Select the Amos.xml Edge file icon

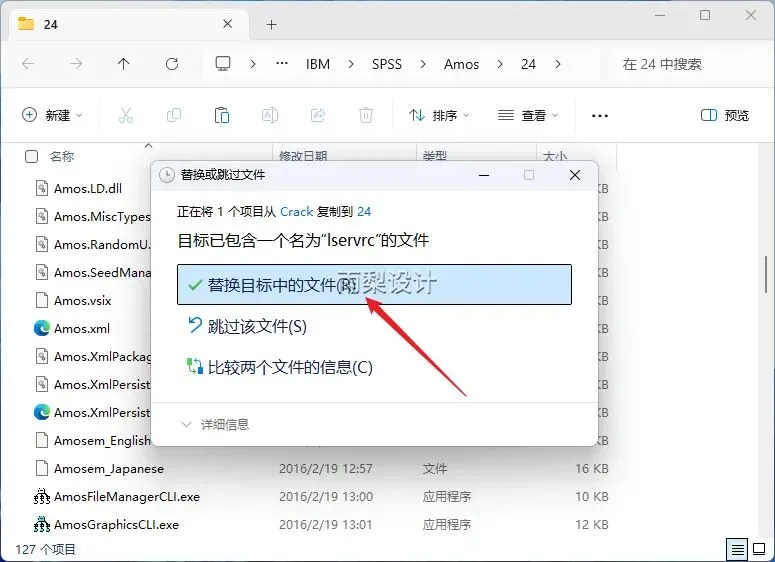point(42,328)
